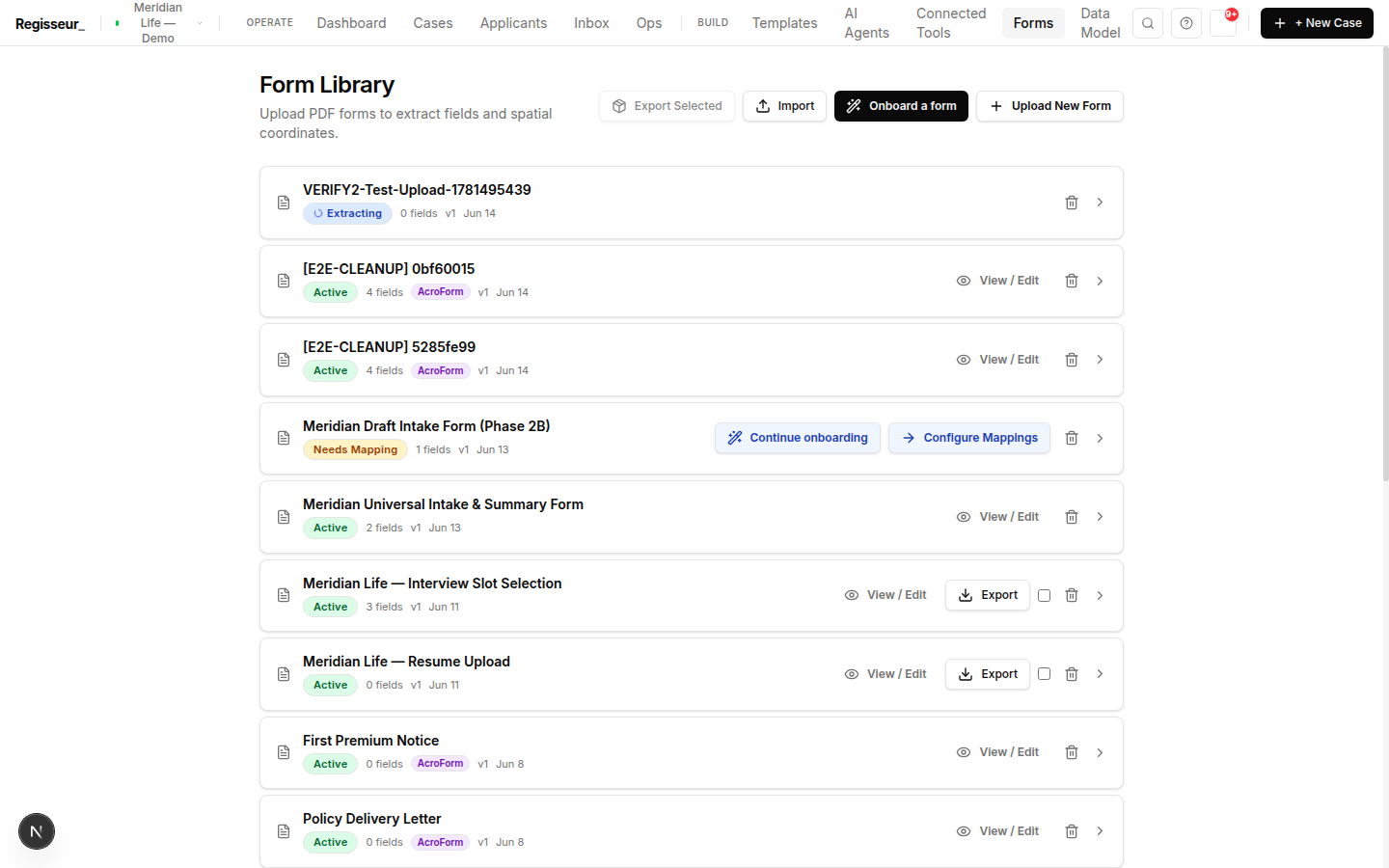Screen dimensions: 1389x868
Task: Click document icon of First Premium Notice row
Action: (284, 752)
